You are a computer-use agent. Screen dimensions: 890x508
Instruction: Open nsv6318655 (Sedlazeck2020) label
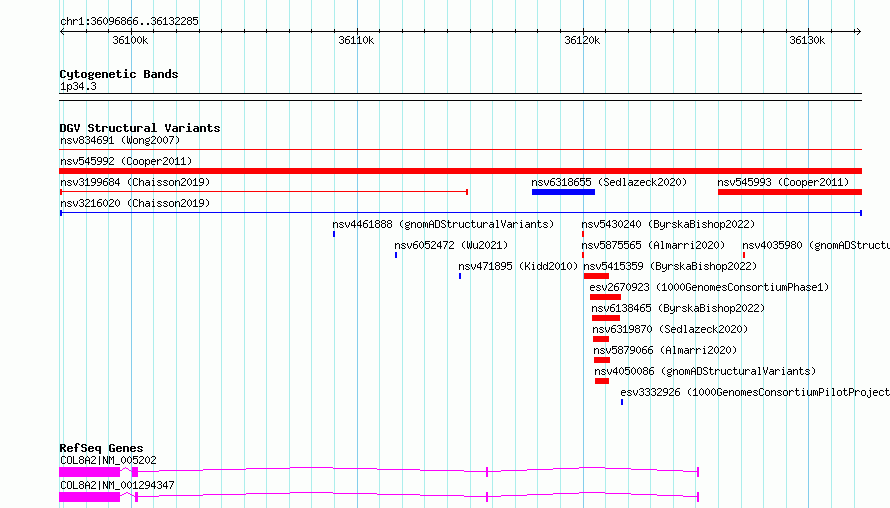click(x=609, y=182)
